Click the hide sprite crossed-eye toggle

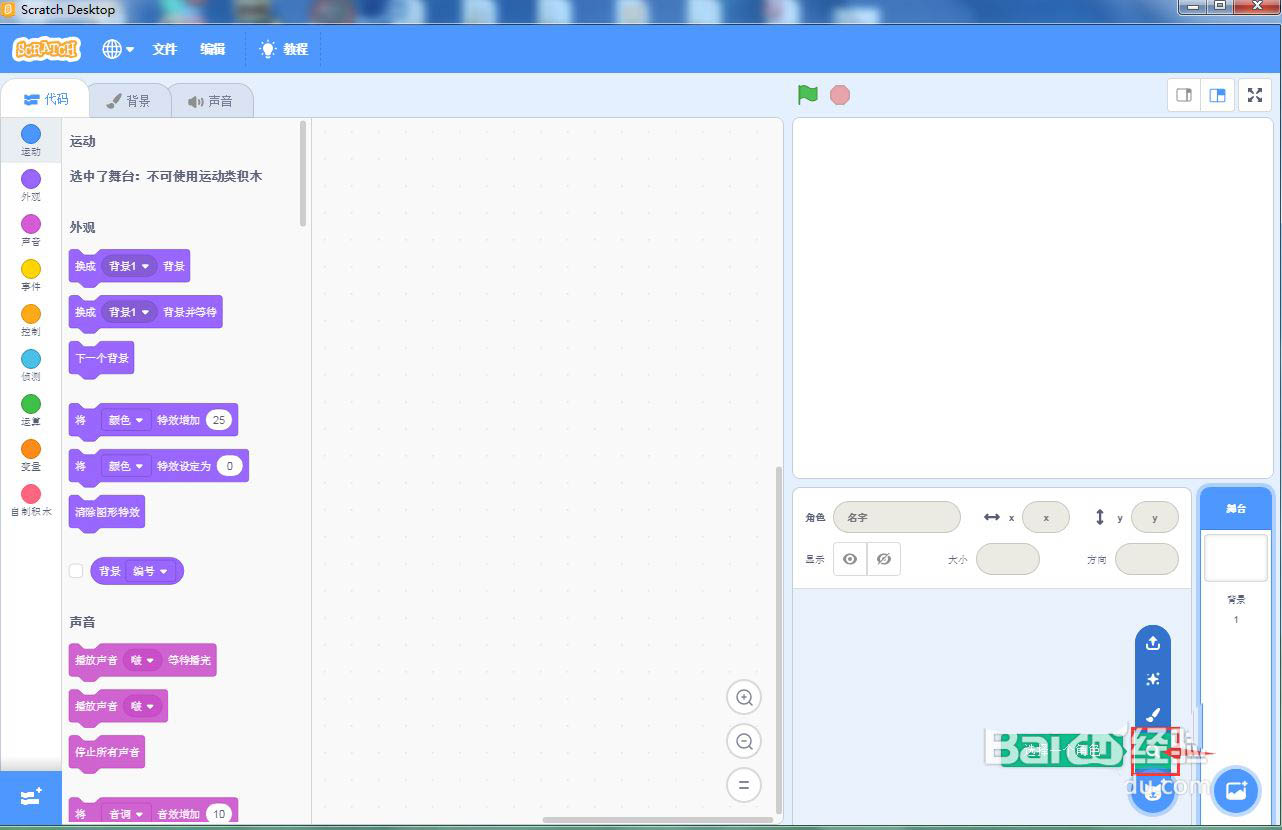click(x=884, y=559)
